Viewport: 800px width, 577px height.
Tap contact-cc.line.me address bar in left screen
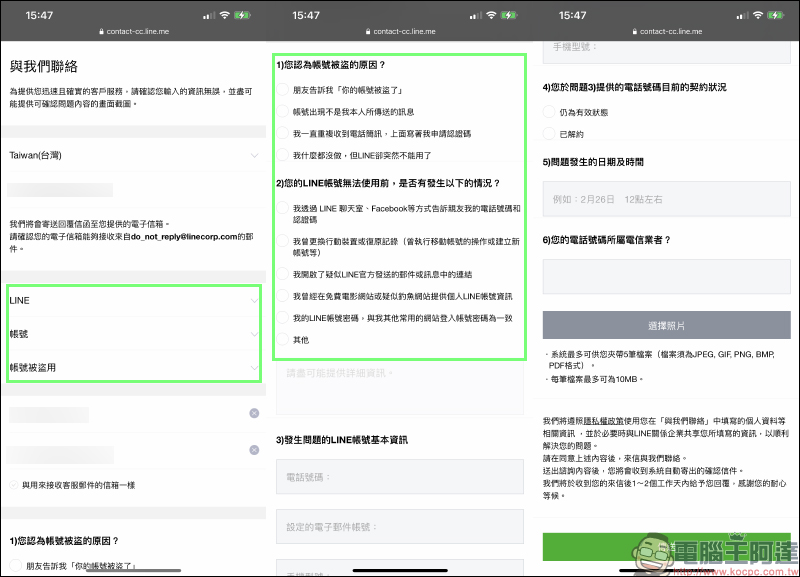tap(134, 31)
